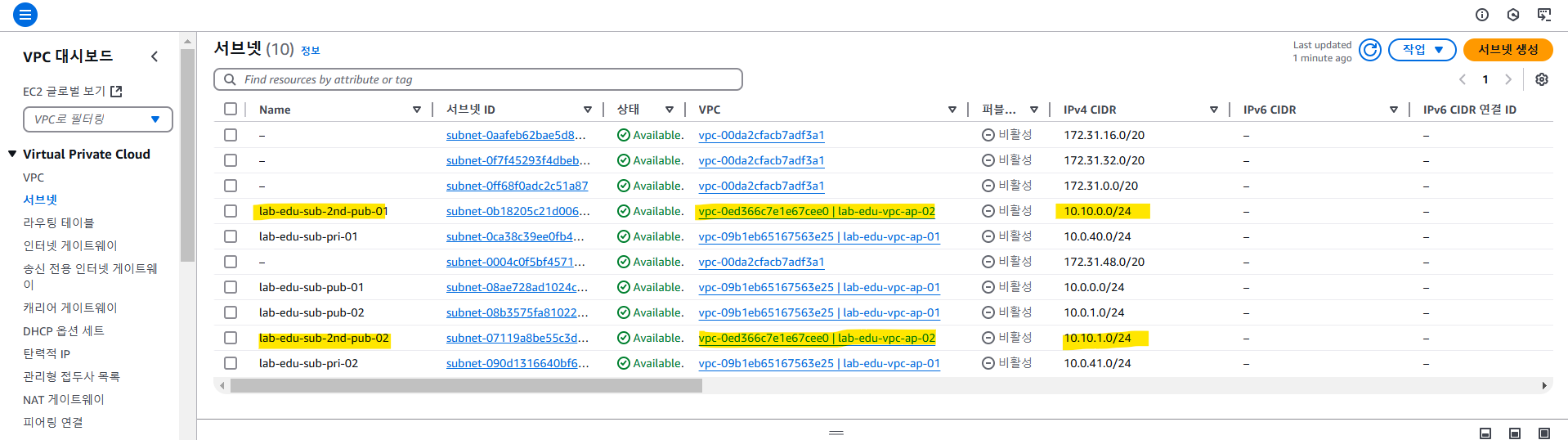Maximize the bottom details panel
This screenshot has width=1568, height=440.
[x=1544, y=433]
